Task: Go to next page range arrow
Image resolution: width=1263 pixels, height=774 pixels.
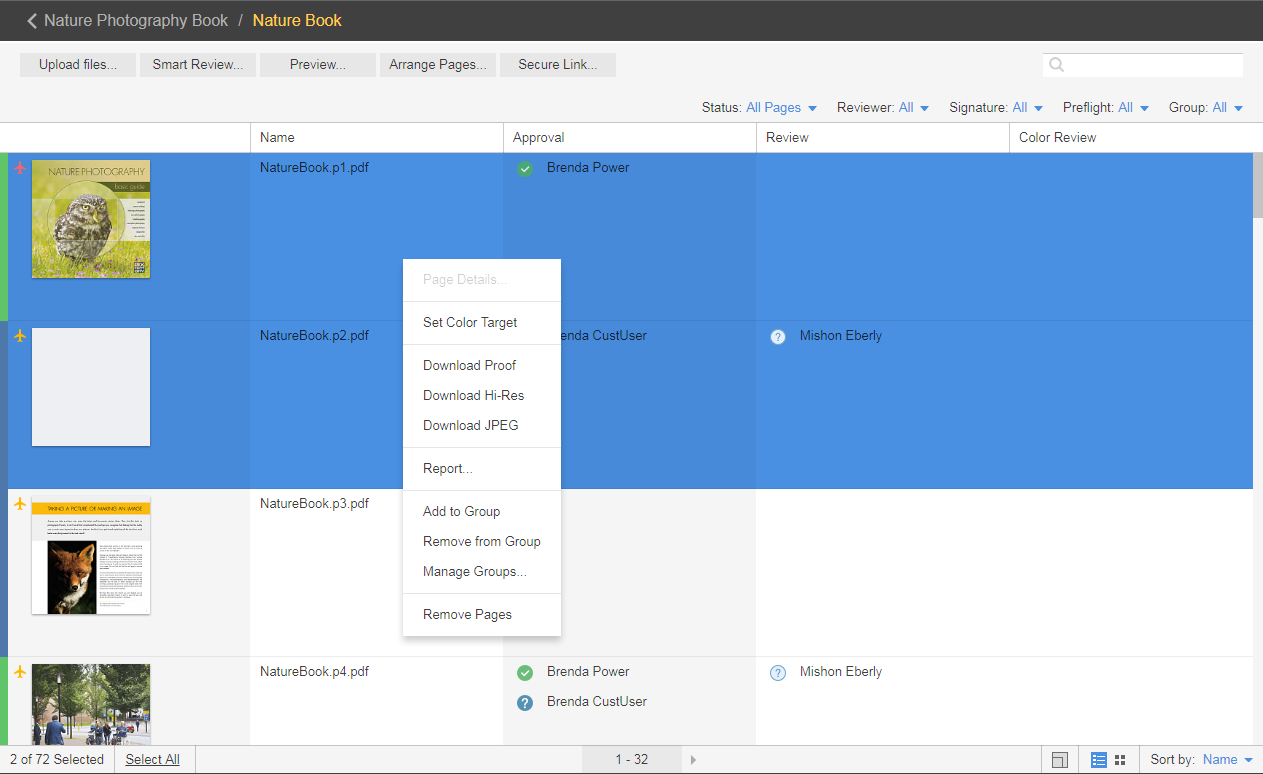Action: (693, 760)
